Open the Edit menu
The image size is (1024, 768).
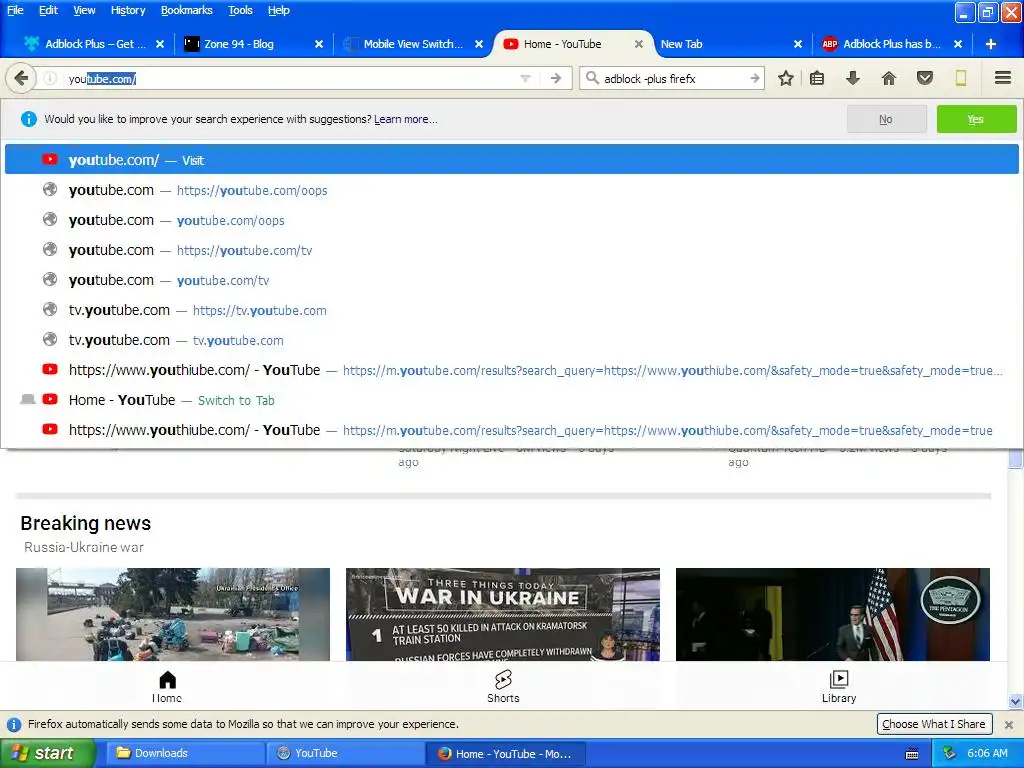click(x=48, y=10)
